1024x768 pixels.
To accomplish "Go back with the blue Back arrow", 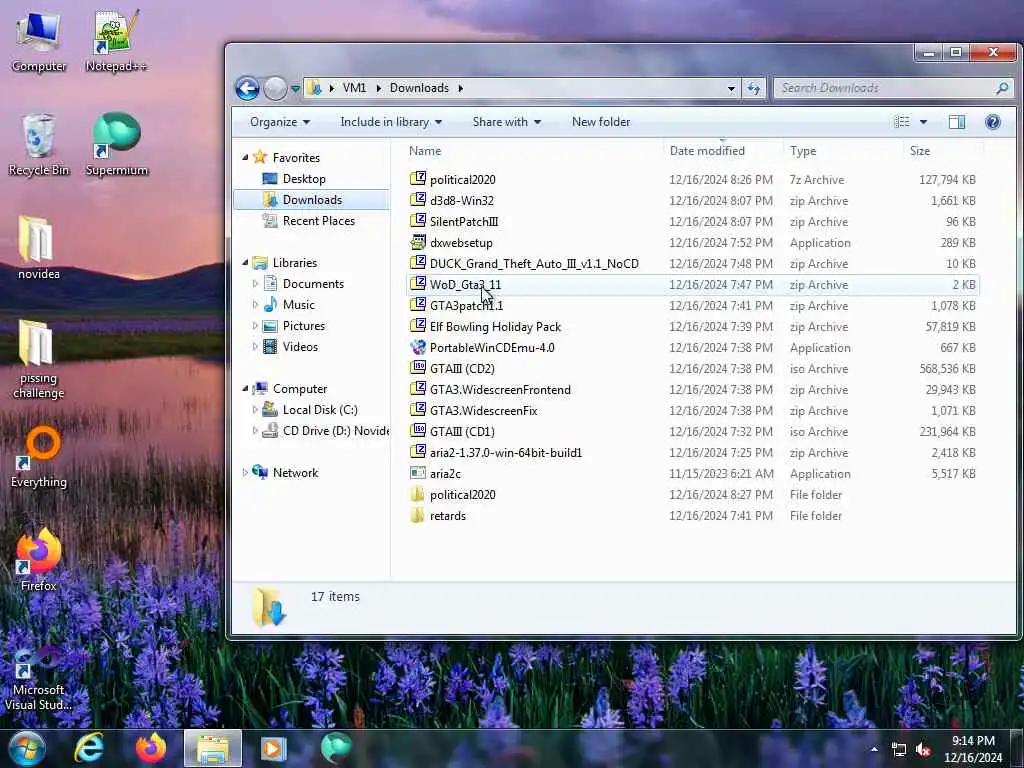I will 247,88.
